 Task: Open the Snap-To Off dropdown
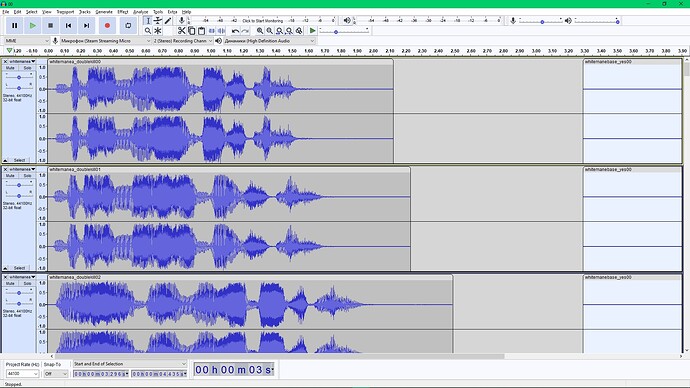[55, 373]
